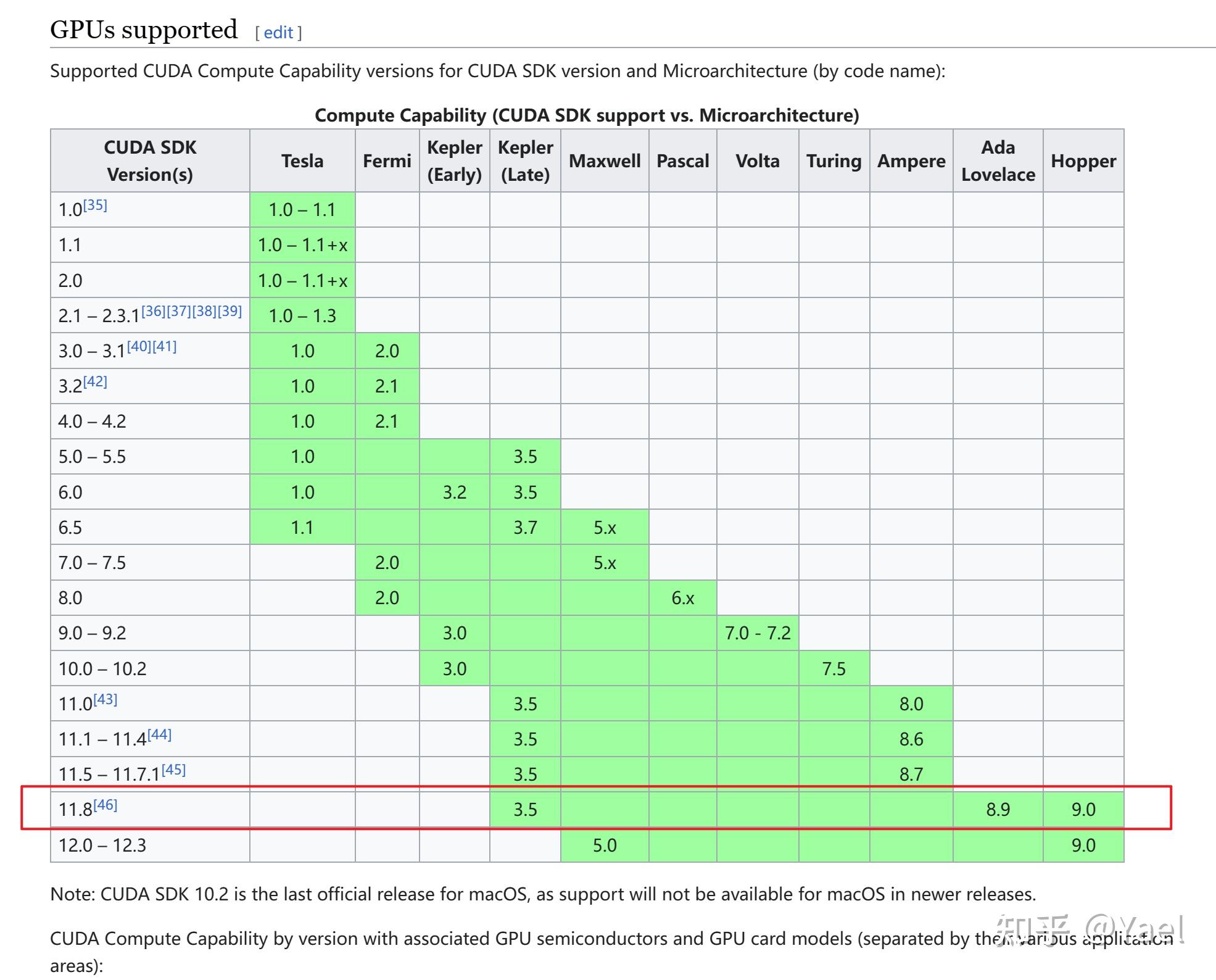Open citation [39] in the 2.1–2.3.1 row

click(230, 311)
